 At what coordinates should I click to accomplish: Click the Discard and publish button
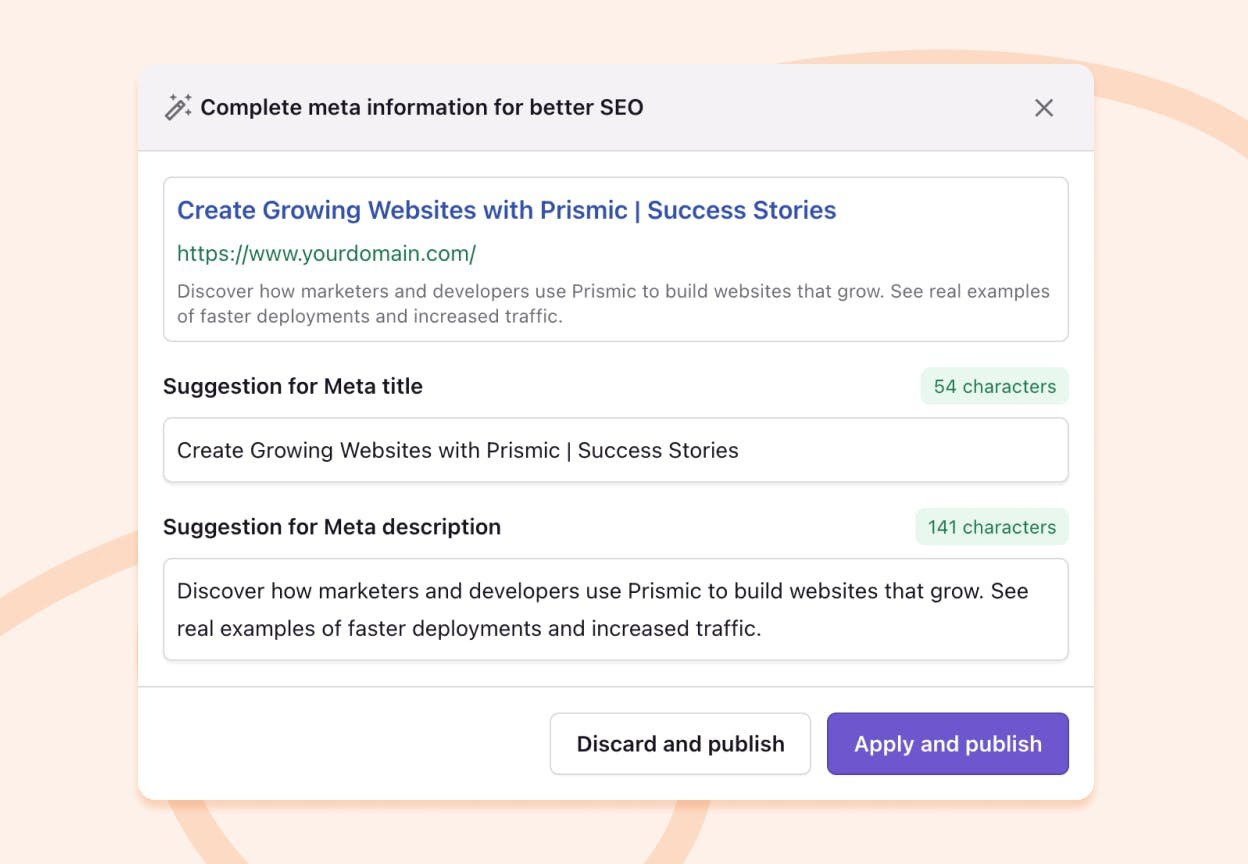tap(680, 743)
